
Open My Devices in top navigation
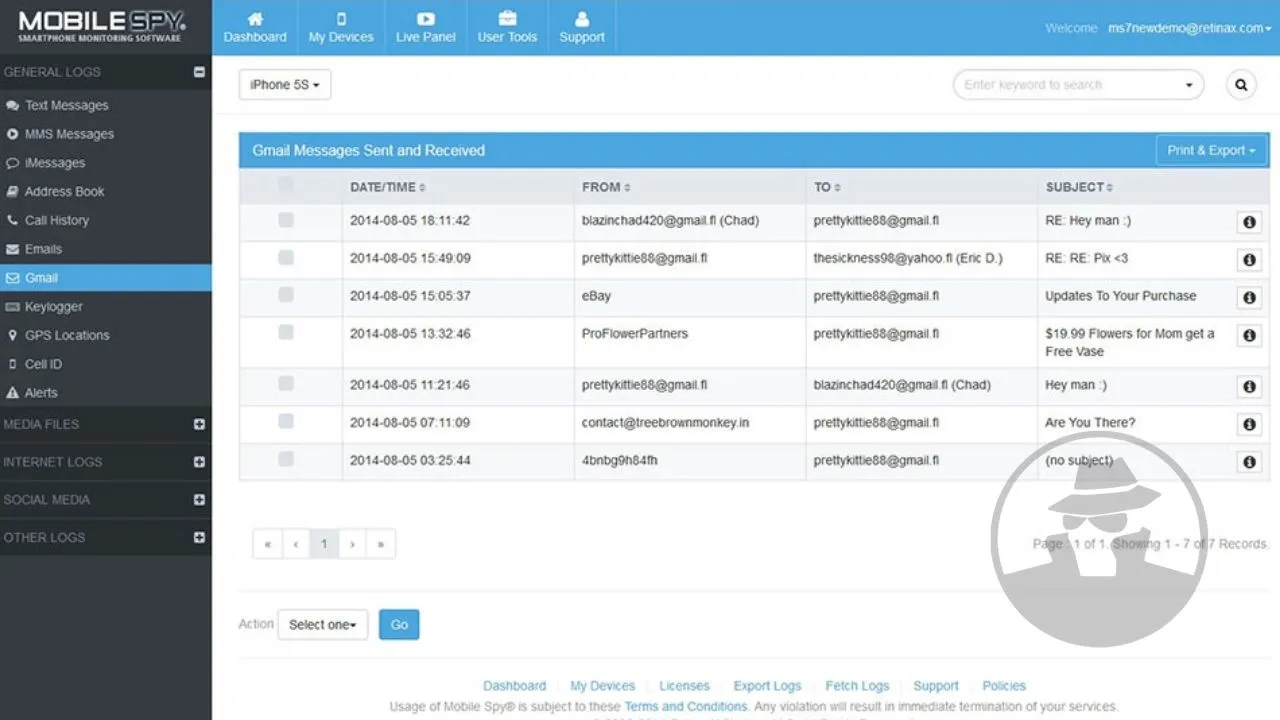341,28
